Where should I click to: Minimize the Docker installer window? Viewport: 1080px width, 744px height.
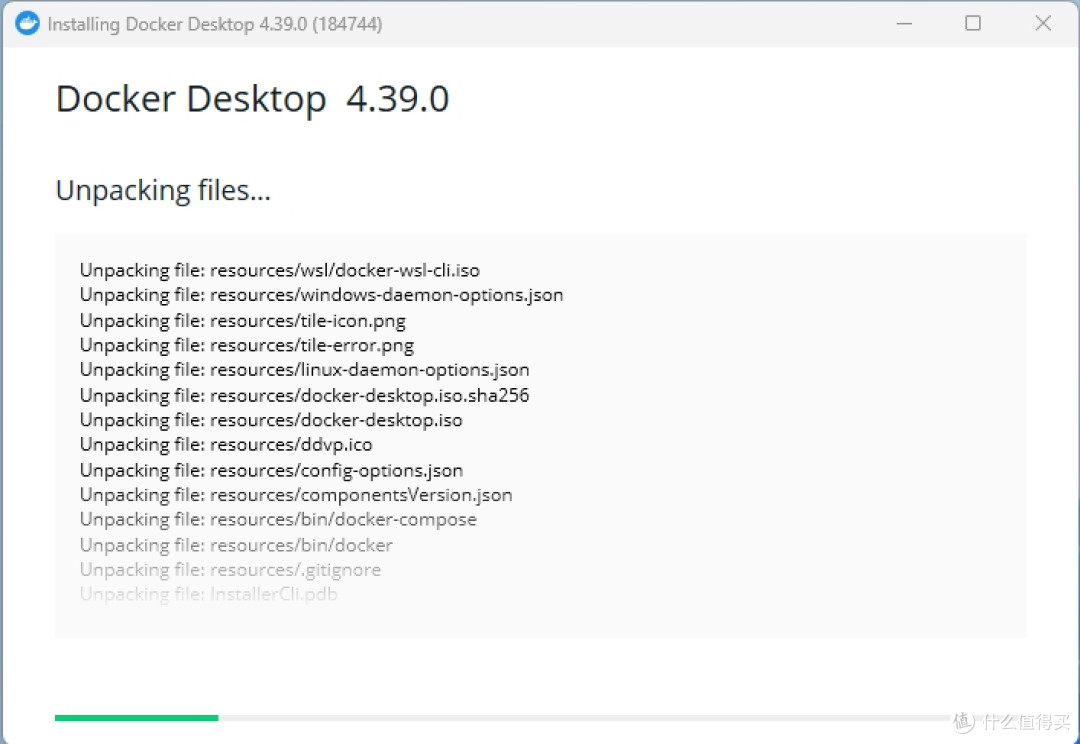pyautogui.click(x=904, y=23)
